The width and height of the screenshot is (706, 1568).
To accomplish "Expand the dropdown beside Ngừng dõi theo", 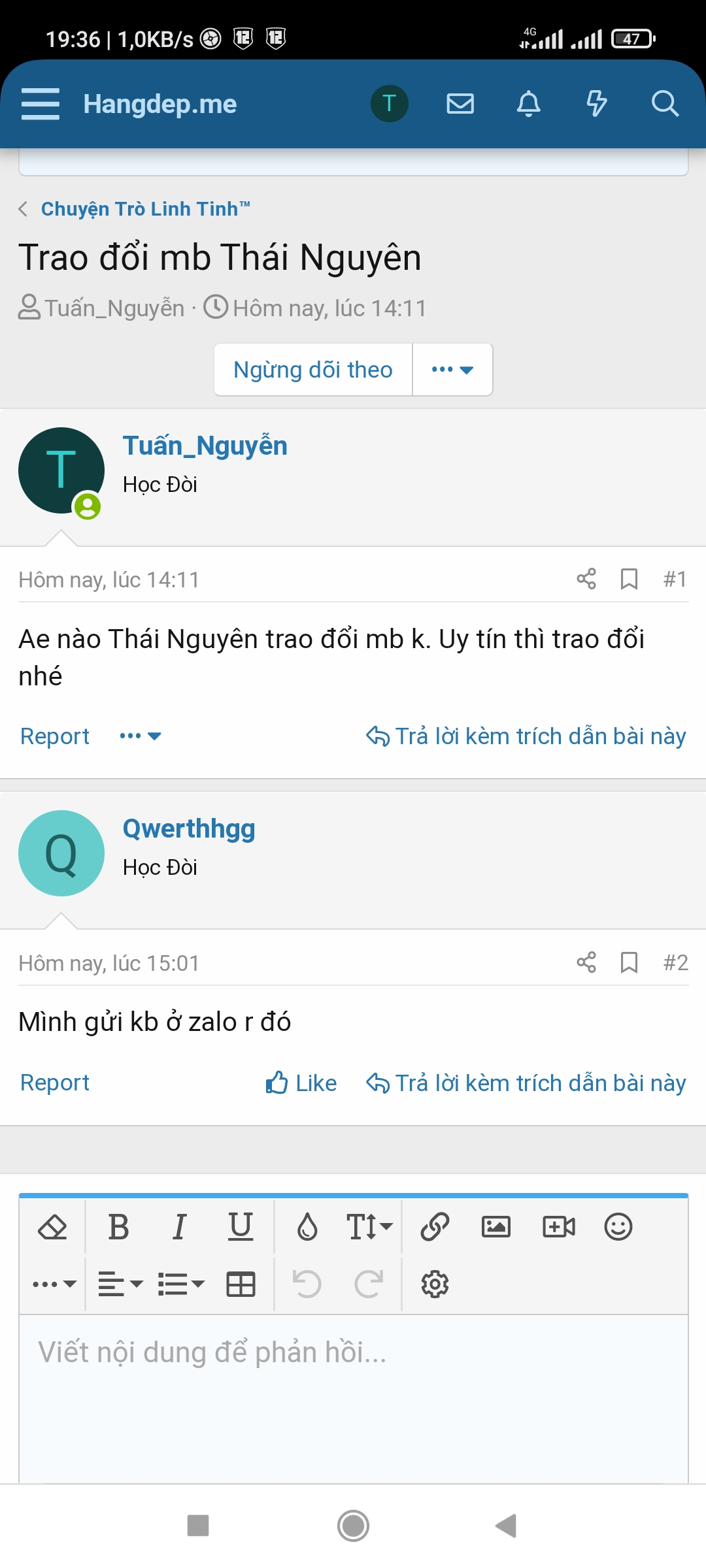I will 452,370.
